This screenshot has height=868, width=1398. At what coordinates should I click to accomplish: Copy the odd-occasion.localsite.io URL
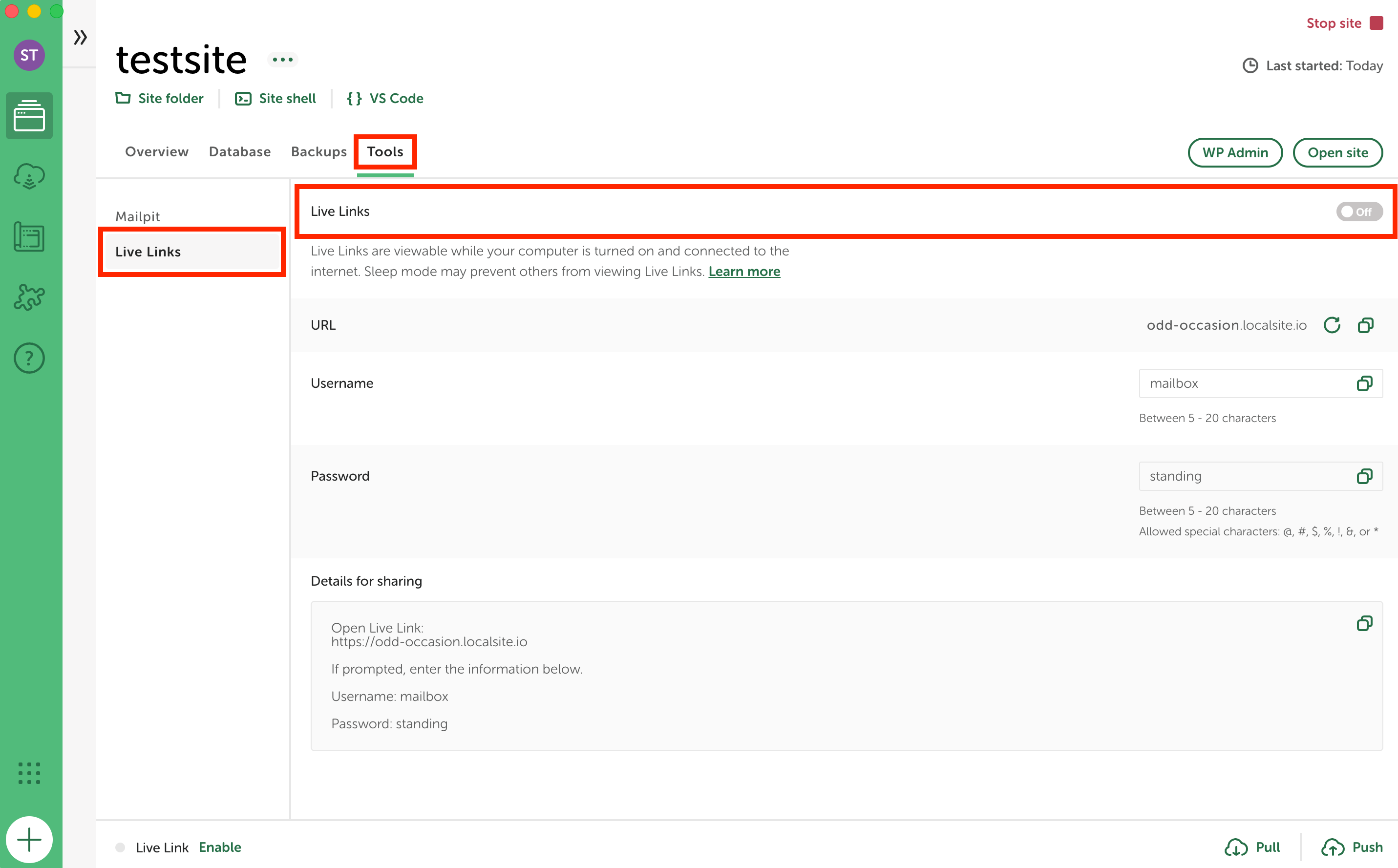pyautogui.click(x=1366, y=325)
